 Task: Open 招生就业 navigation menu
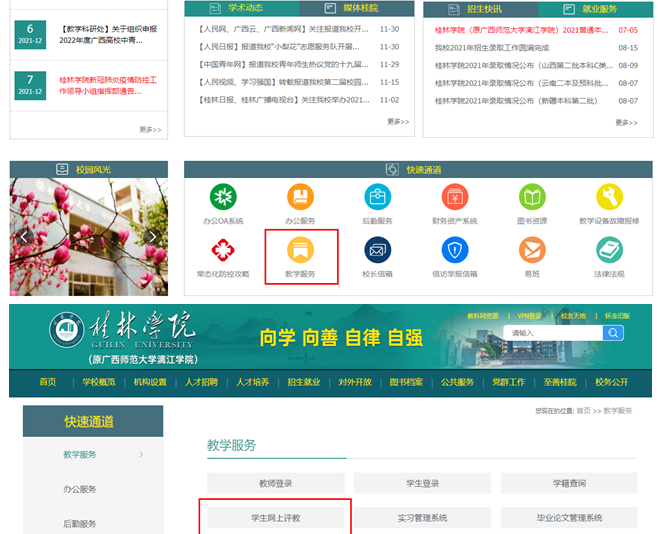tap(304, 382)
